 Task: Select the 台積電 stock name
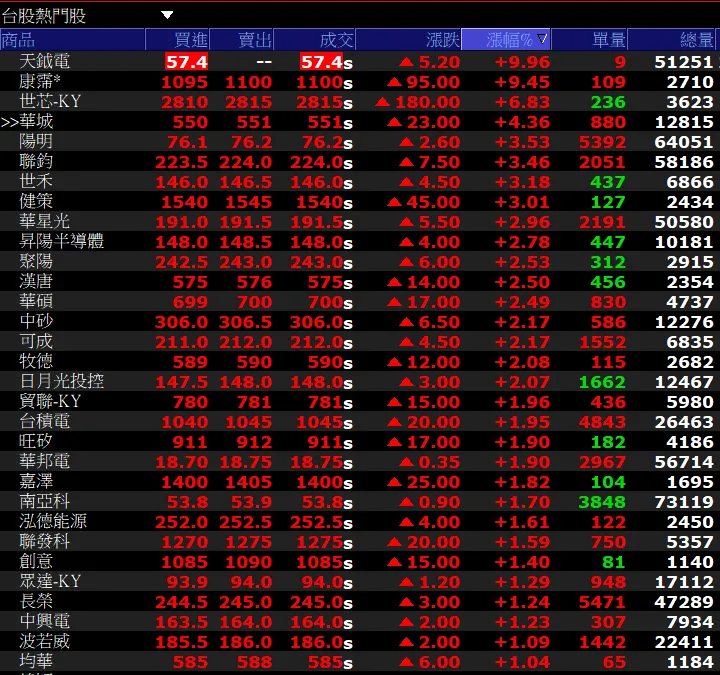[45, 422]
